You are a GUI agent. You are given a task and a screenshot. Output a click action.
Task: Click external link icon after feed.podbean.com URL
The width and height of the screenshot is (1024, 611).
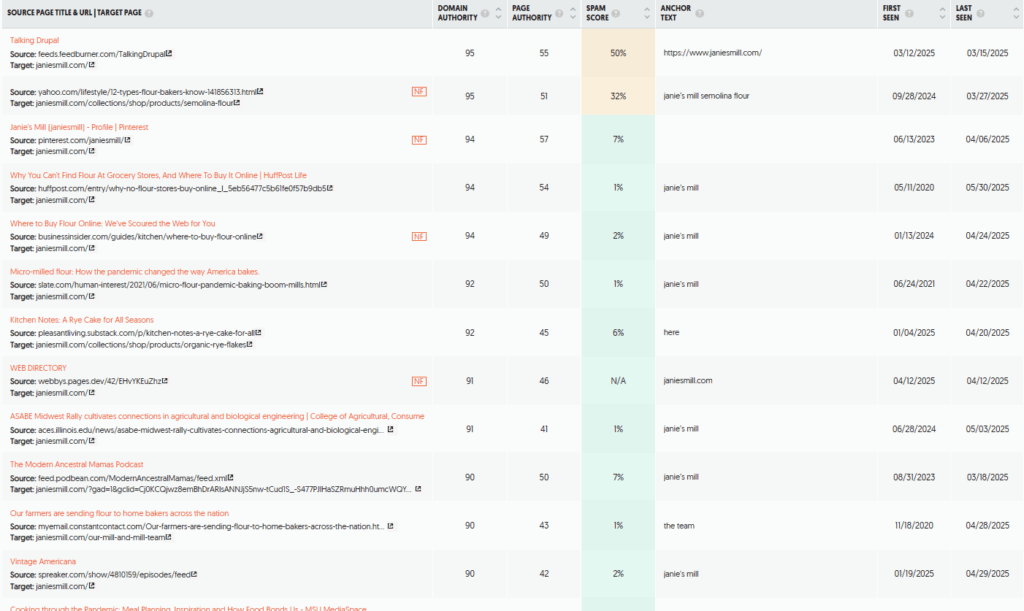click(231, 478)
